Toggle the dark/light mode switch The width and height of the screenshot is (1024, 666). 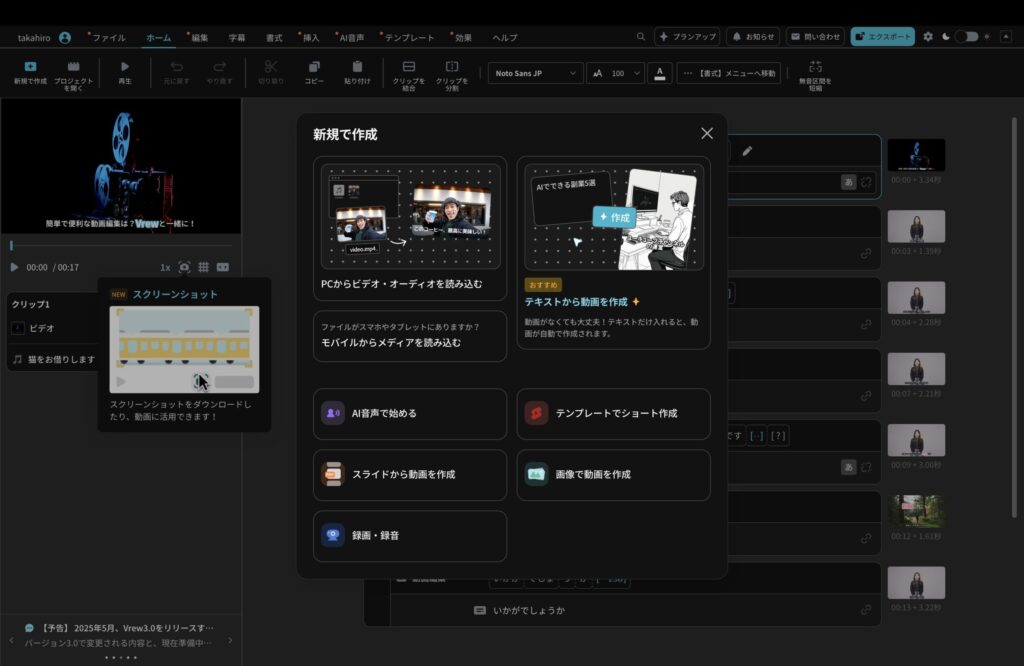(x=967, y=37)
